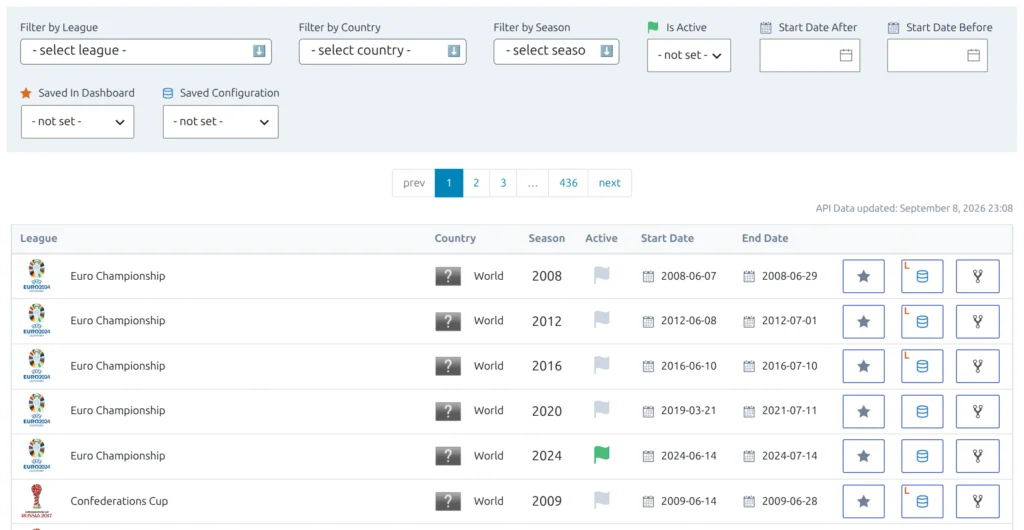Go to page 3 of results
The image size is (1024, 530).
pyautogui.click(x=503, y=183)
